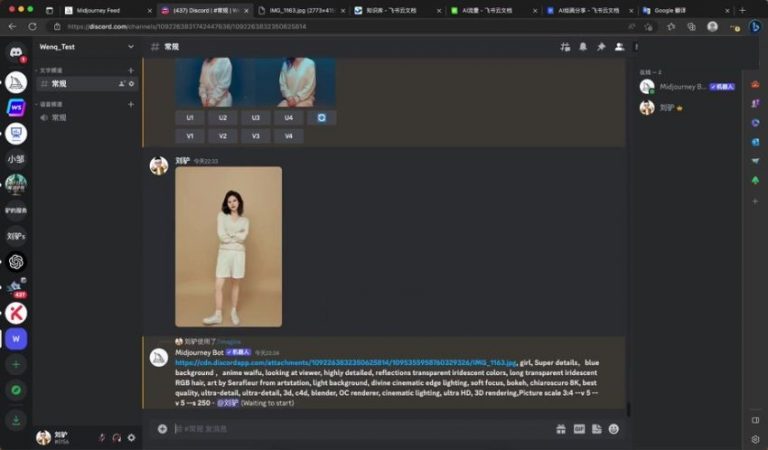Open Discord direct messages home icon
Screen dimensions: 768x450
[x=15, y=52]
